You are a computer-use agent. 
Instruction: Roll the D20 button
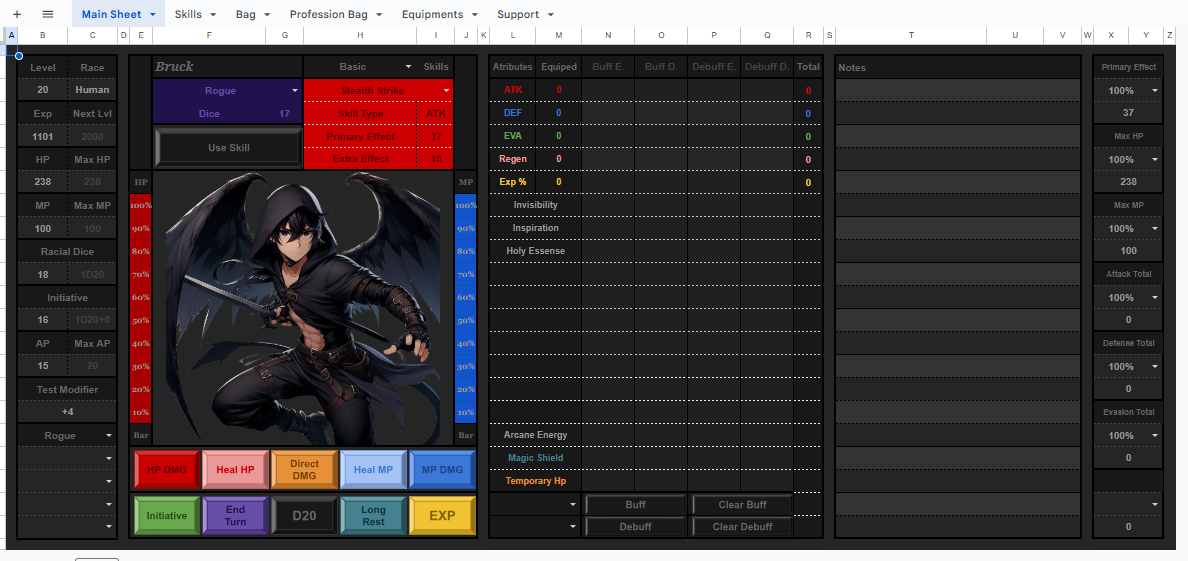pyautogui.click(x=304, y=516)
